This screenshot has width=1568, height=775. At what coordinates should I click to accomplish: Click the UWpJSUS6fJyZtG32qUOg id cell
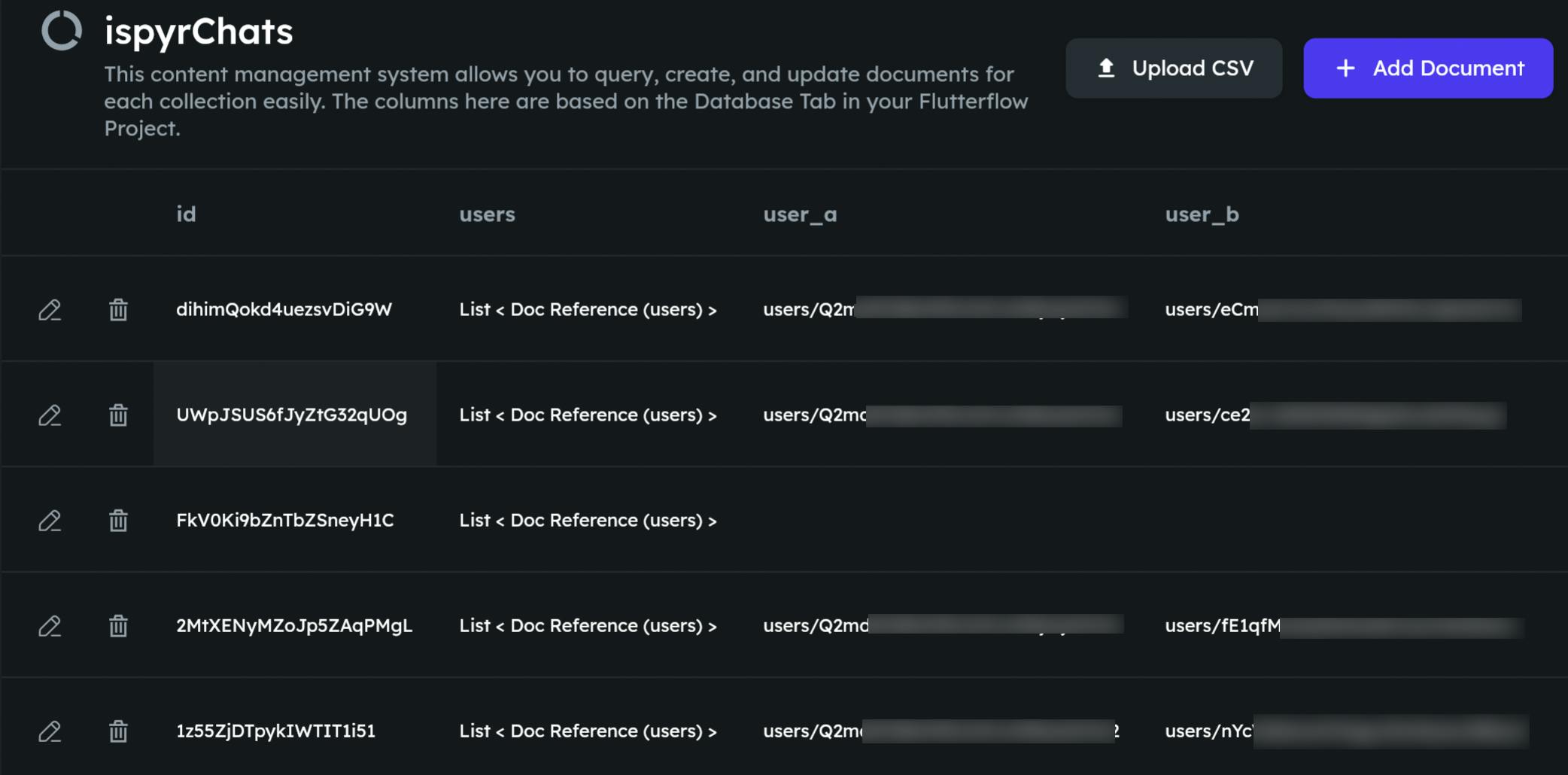292,415
